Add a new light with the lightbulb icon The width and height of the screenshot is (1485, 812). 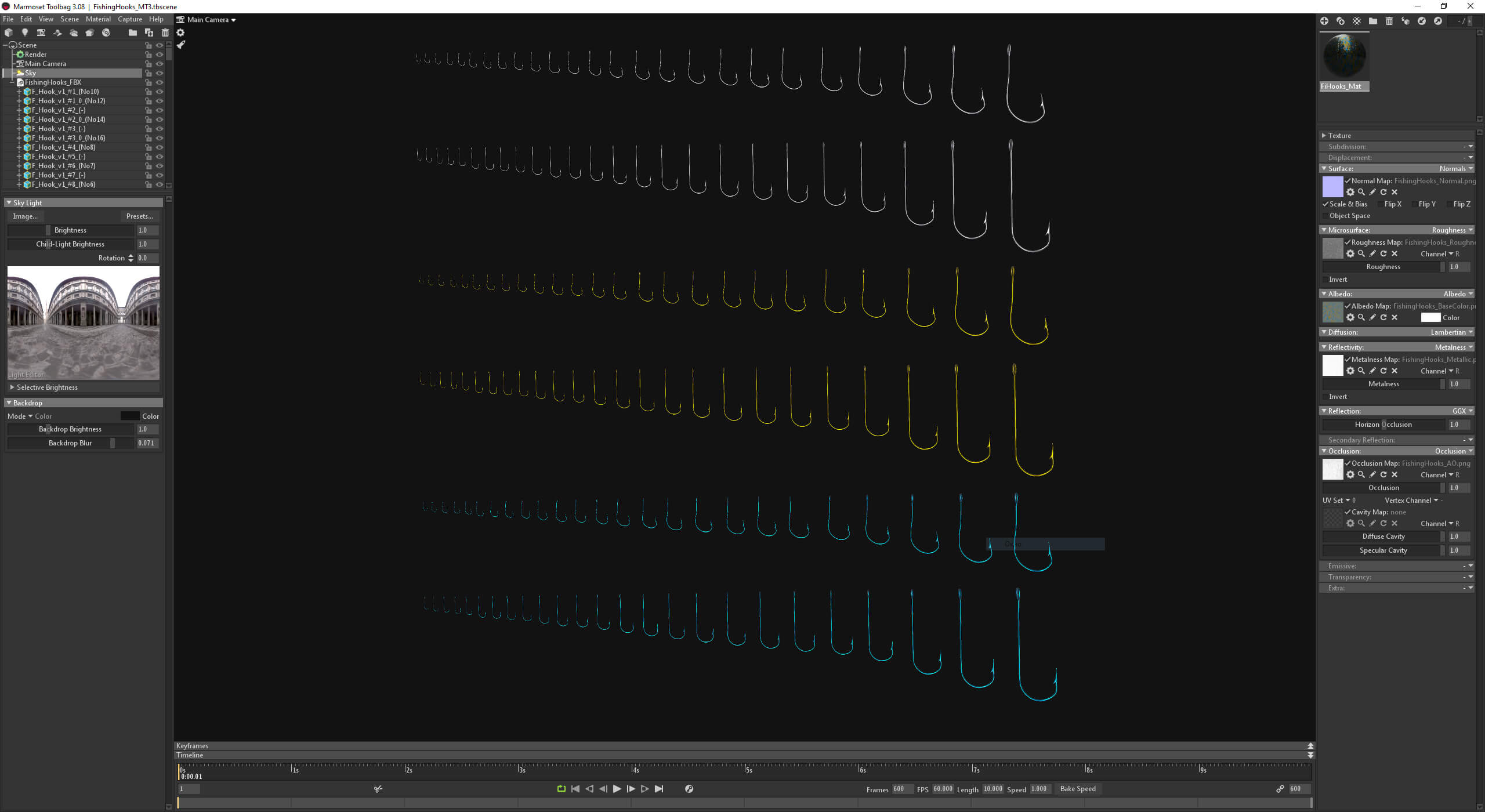click(x=24, y=32)
